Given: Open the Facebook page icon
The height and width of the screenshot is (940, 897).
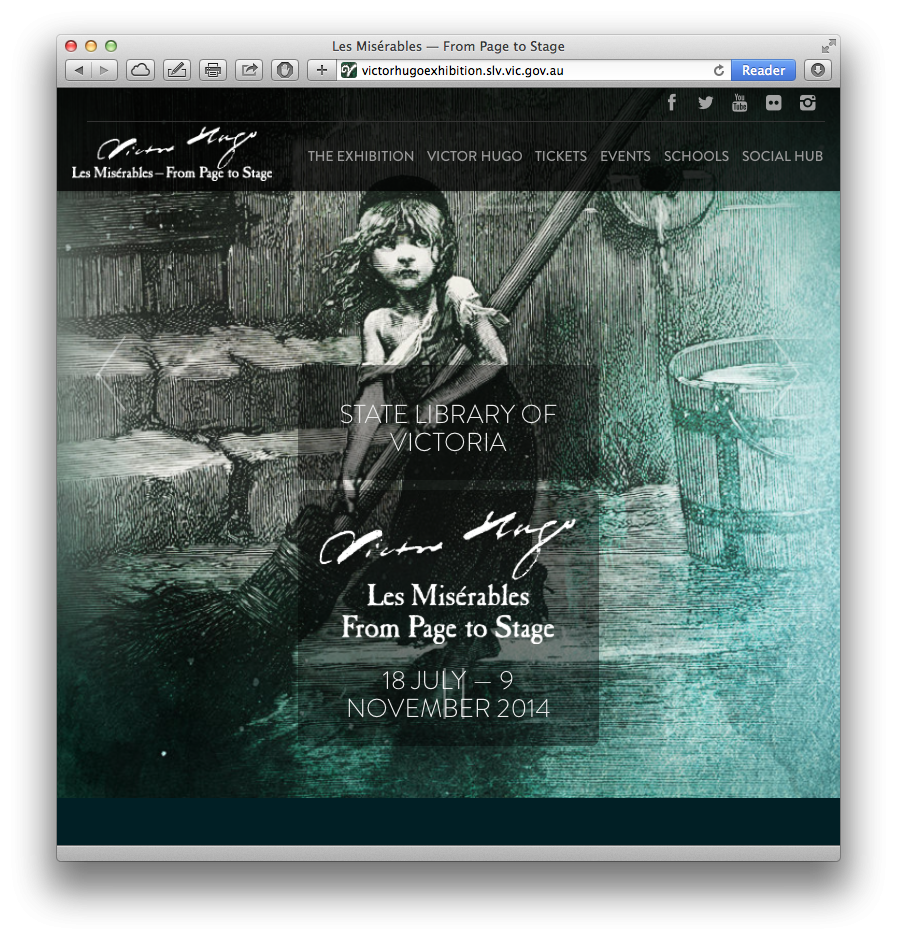Looking at the screenshot, I should pyautogui.click(x=672, y=103).
